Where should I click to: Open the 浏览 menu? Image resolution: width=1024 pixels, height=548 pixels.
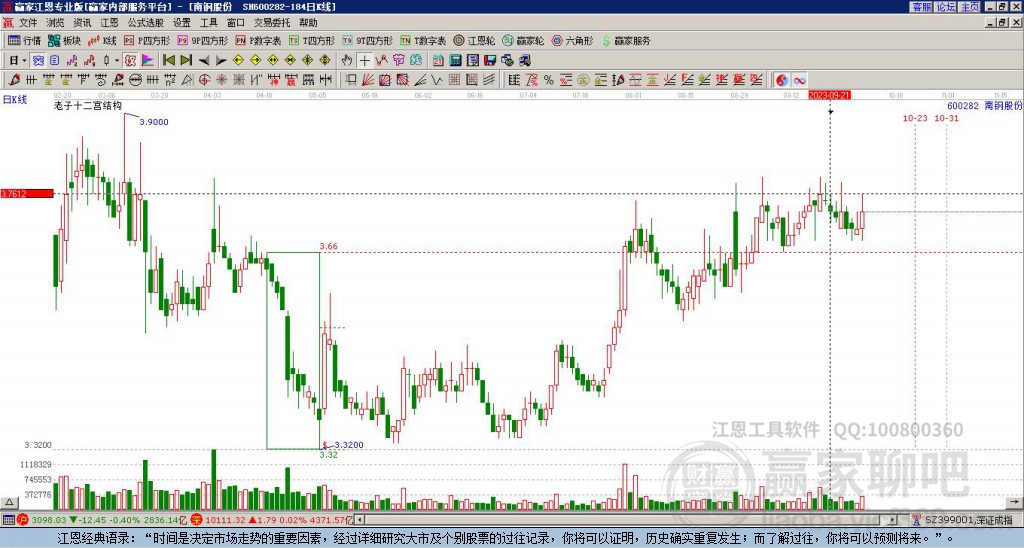[x=55, y=23]
